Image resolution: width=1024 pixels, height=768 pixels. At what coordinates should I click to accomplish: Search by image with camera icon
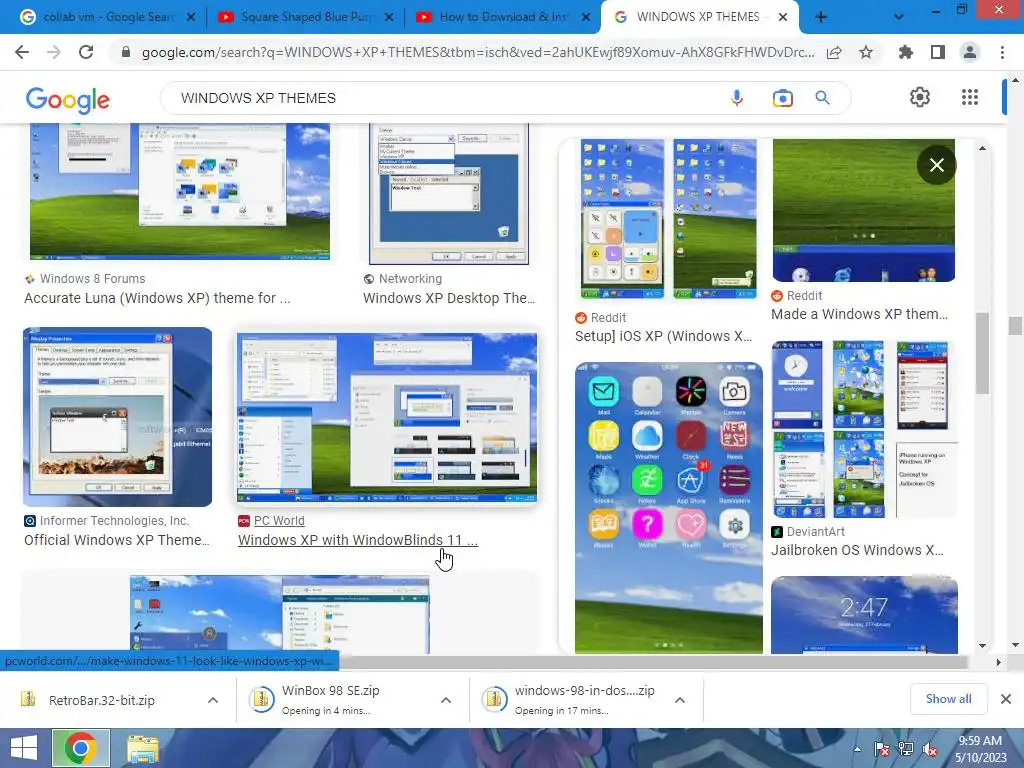(782, 98)
